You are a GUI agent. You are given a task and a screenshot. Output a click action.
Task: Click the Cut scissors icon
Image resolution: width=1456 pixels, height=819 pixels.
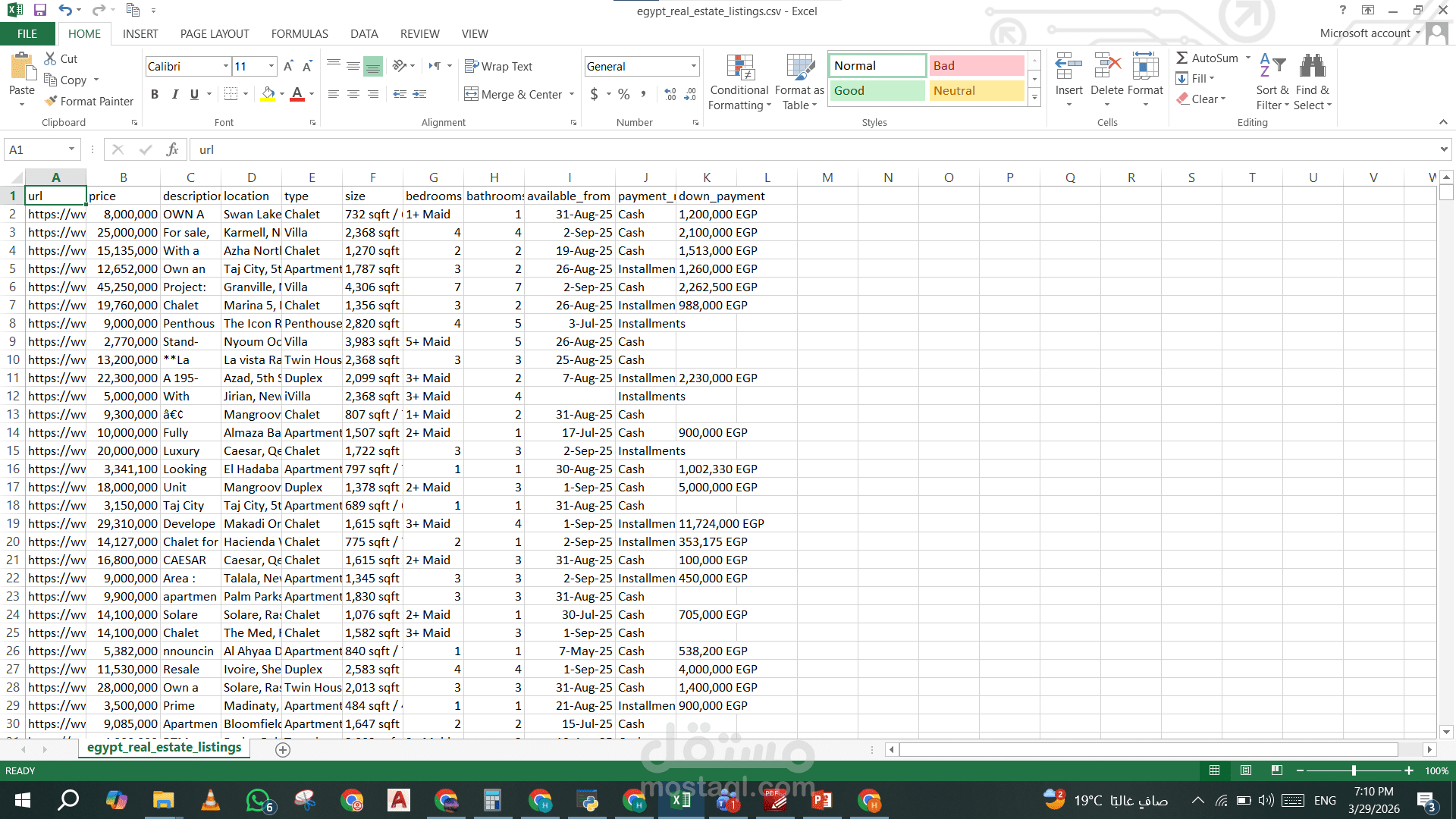pos(51,58)
